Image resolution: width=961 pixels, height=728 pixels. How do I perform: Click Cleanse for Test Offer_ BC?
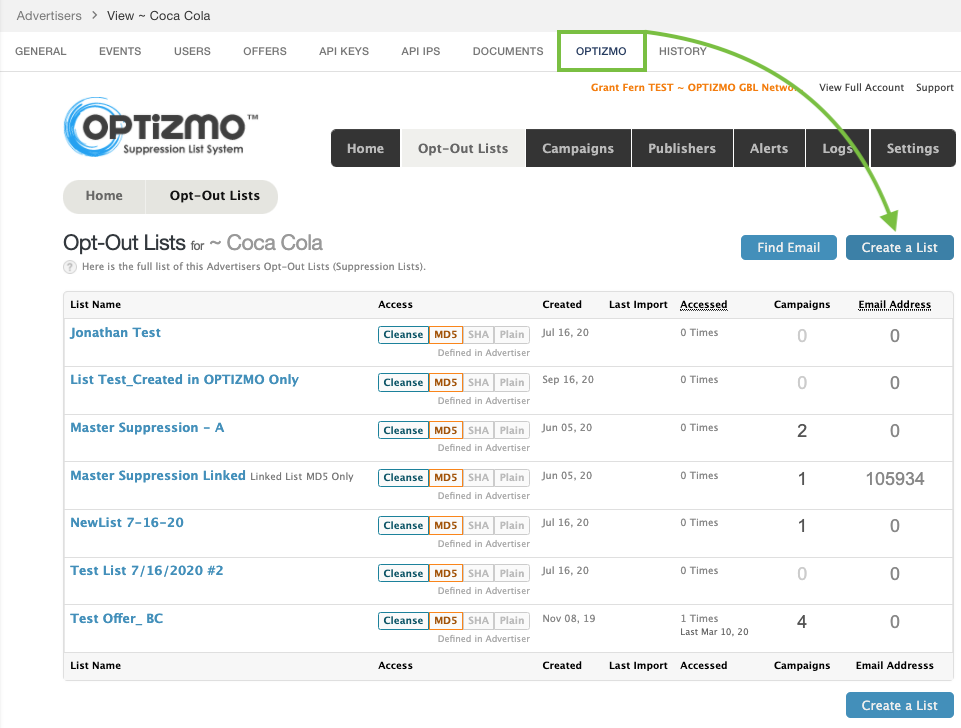pyautogui.click(x=403, y=620)
